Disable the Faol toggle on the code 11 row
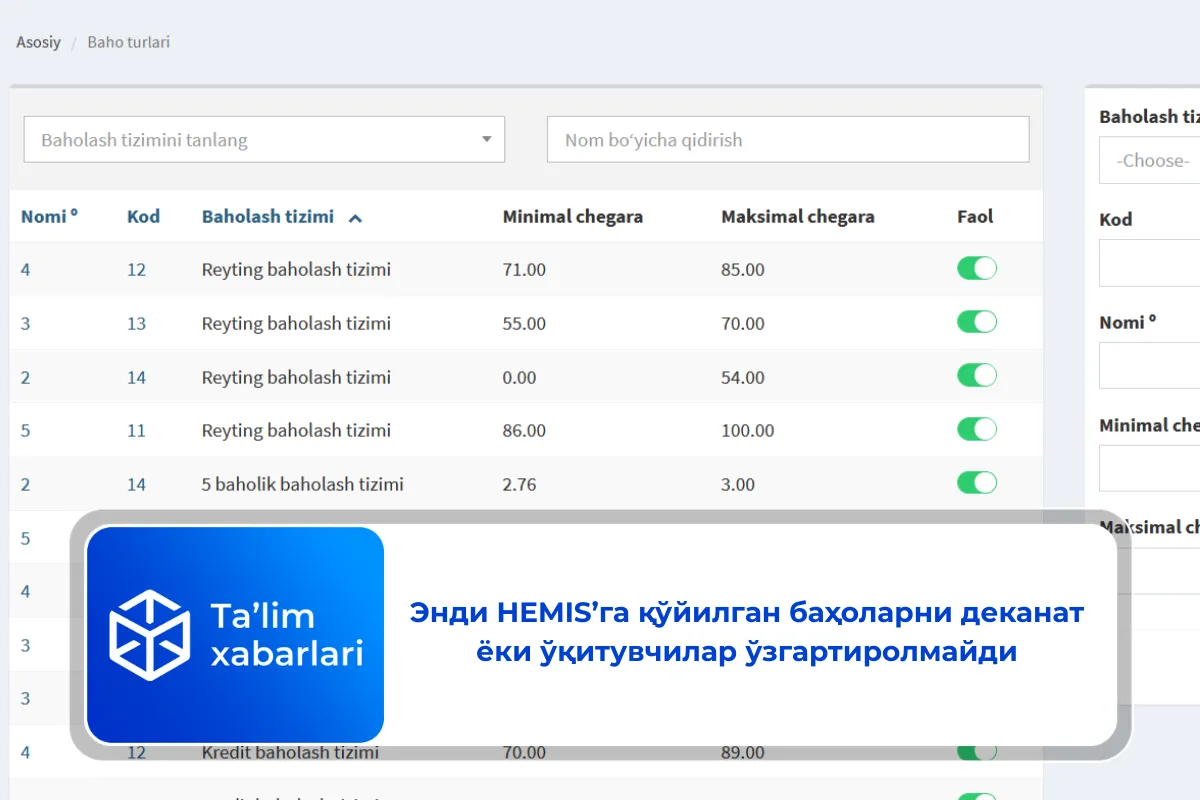This screenshot has width=1200, height=800. click(x=977, y=428)
